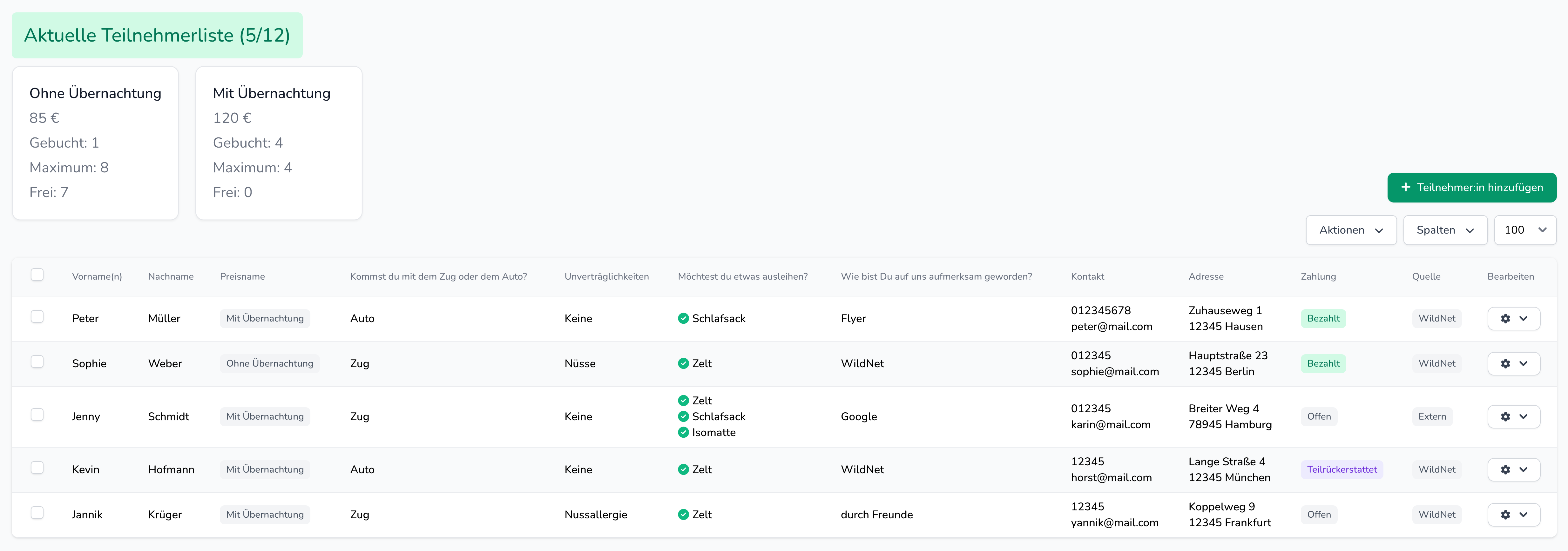This screenshot has height=551, width=1568.
Task: Click the Quelle column header
Action: (x=1426, y=277)
